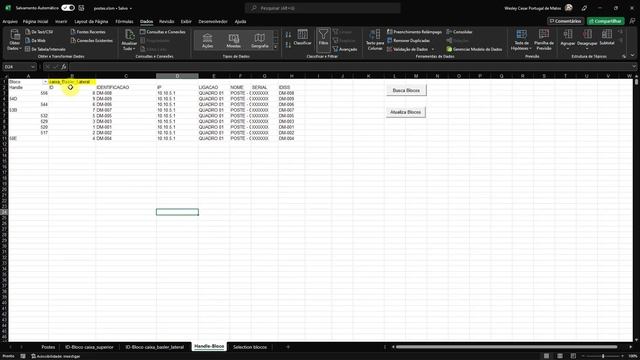Create a Planilha de Previsão

click(x=544, y=40)
